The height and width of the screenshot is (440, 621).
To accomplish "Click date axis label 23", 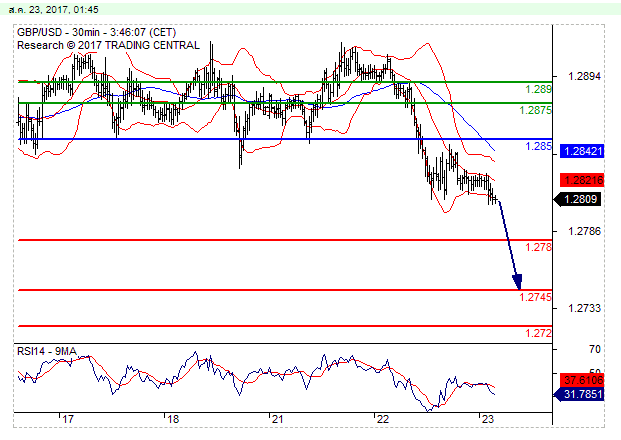I will click(488, 419).
